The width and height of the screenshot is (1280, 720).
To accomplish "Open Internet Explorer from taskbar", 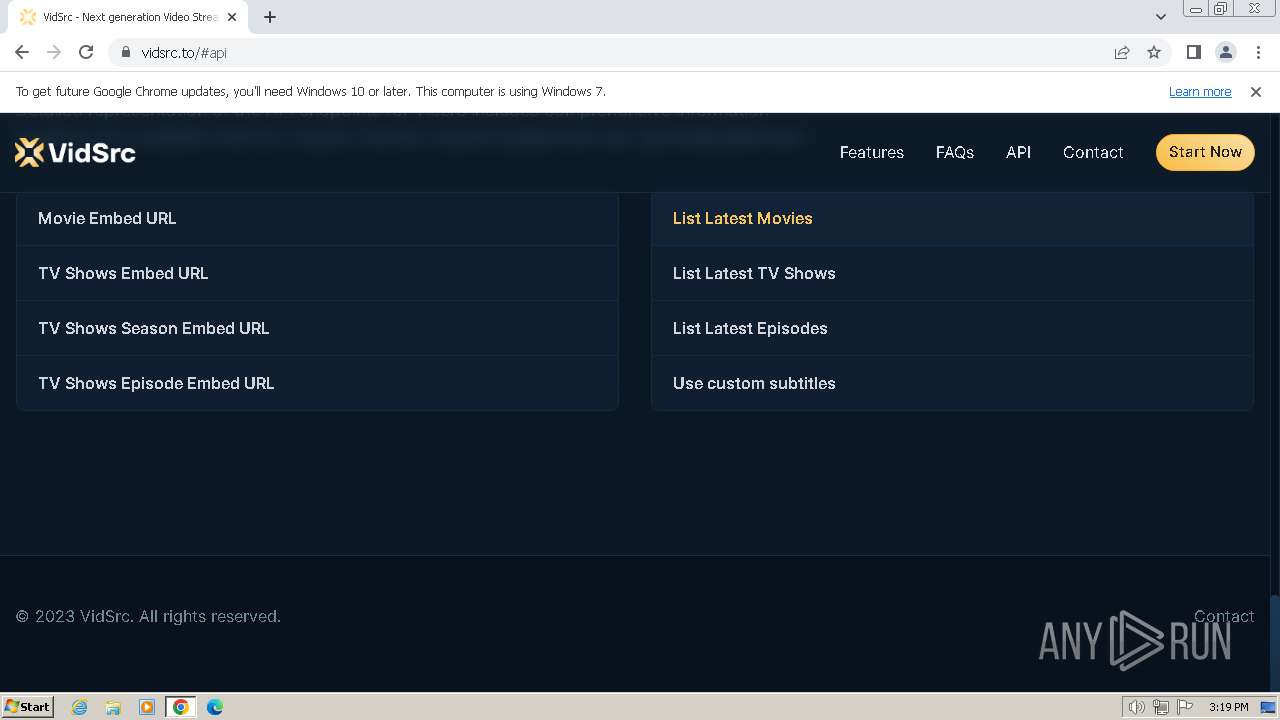I will click(x=80, y=707).
